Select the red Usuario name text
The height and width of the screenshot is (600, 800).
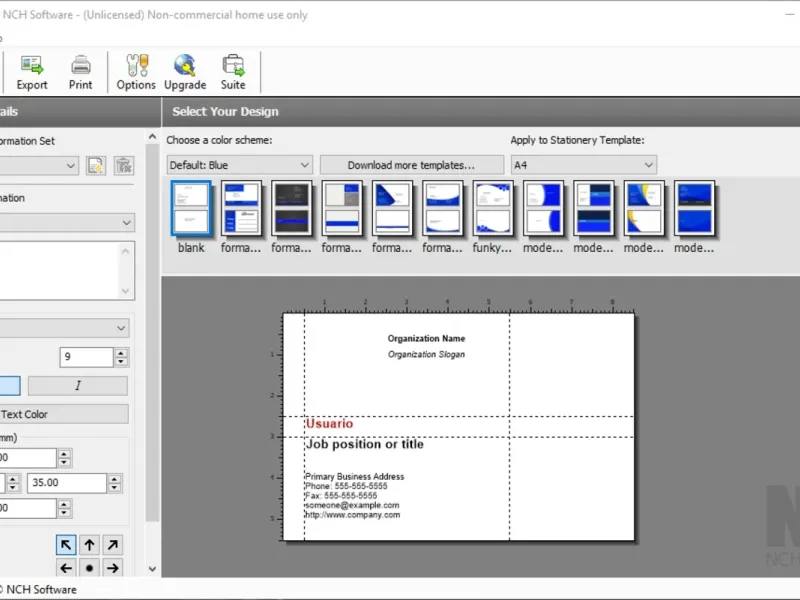(329, 423)
